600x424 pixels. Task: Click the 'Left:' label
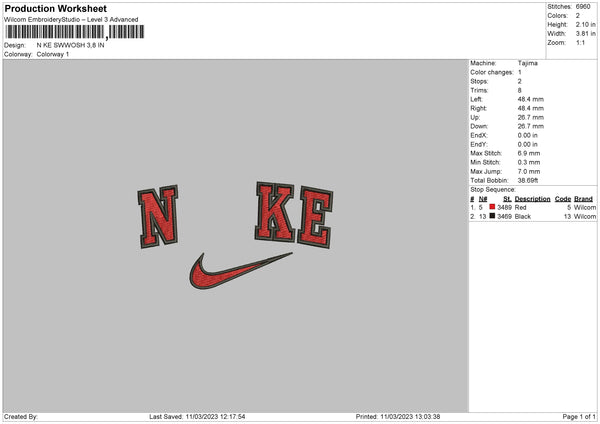(x=476, y=99)
